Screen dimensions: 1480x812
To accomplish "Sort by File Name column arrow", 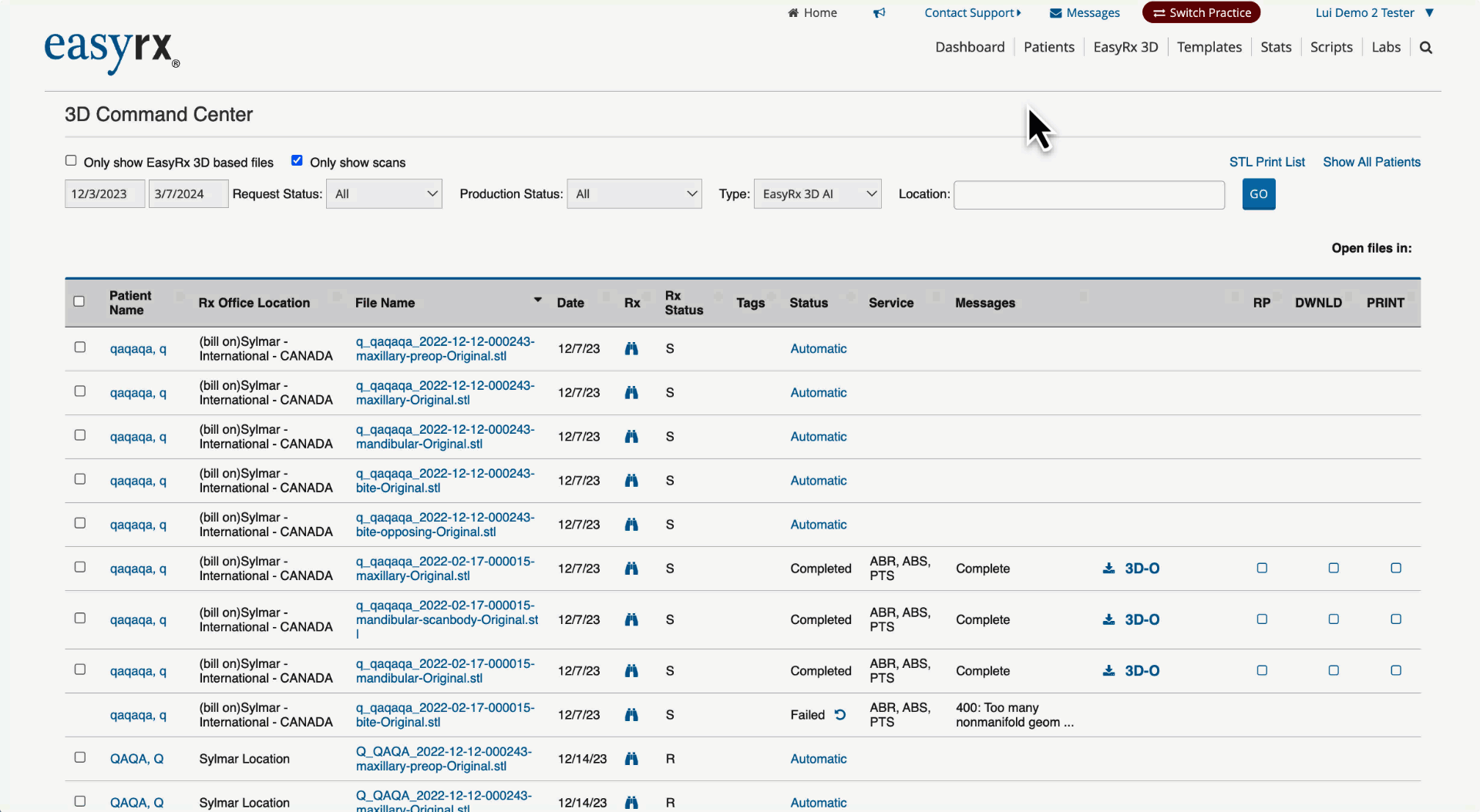I will (537, 300).
